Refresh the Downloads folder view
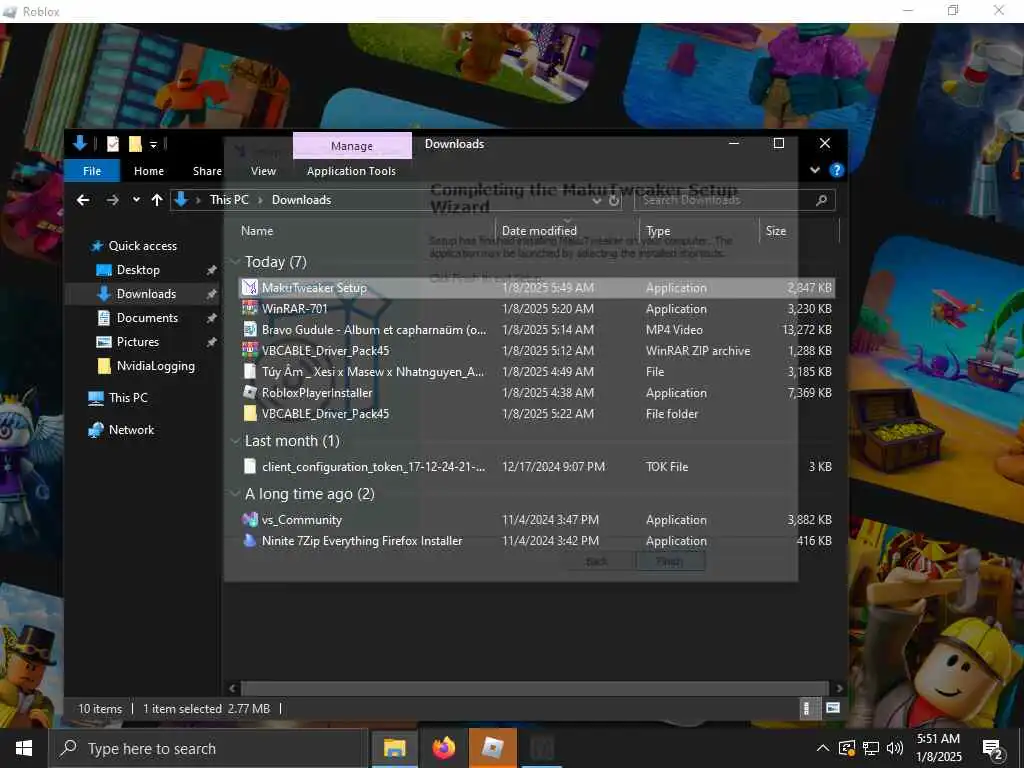Image resolution: width=1024 pixels, height=768 pixels. coord(614,200)
